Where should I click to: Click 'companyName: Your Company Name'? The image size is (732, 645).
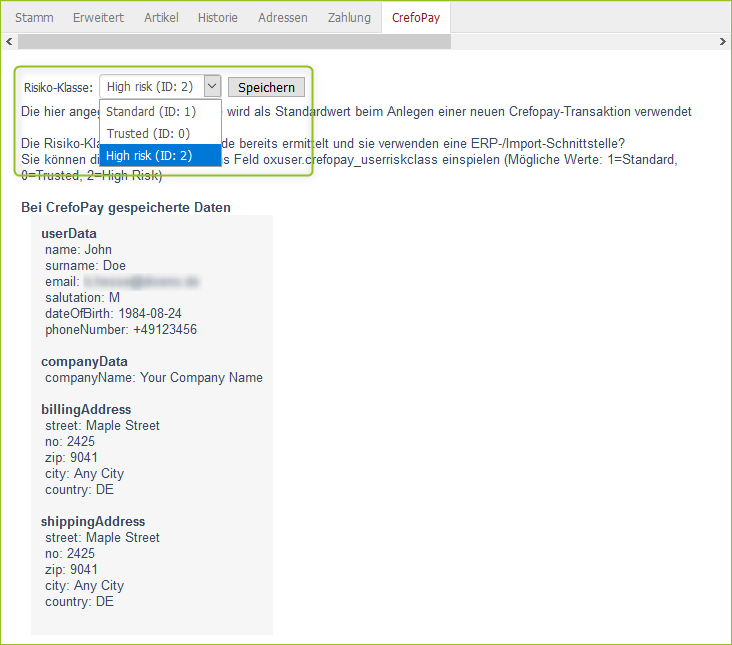[x=154, y=377]
